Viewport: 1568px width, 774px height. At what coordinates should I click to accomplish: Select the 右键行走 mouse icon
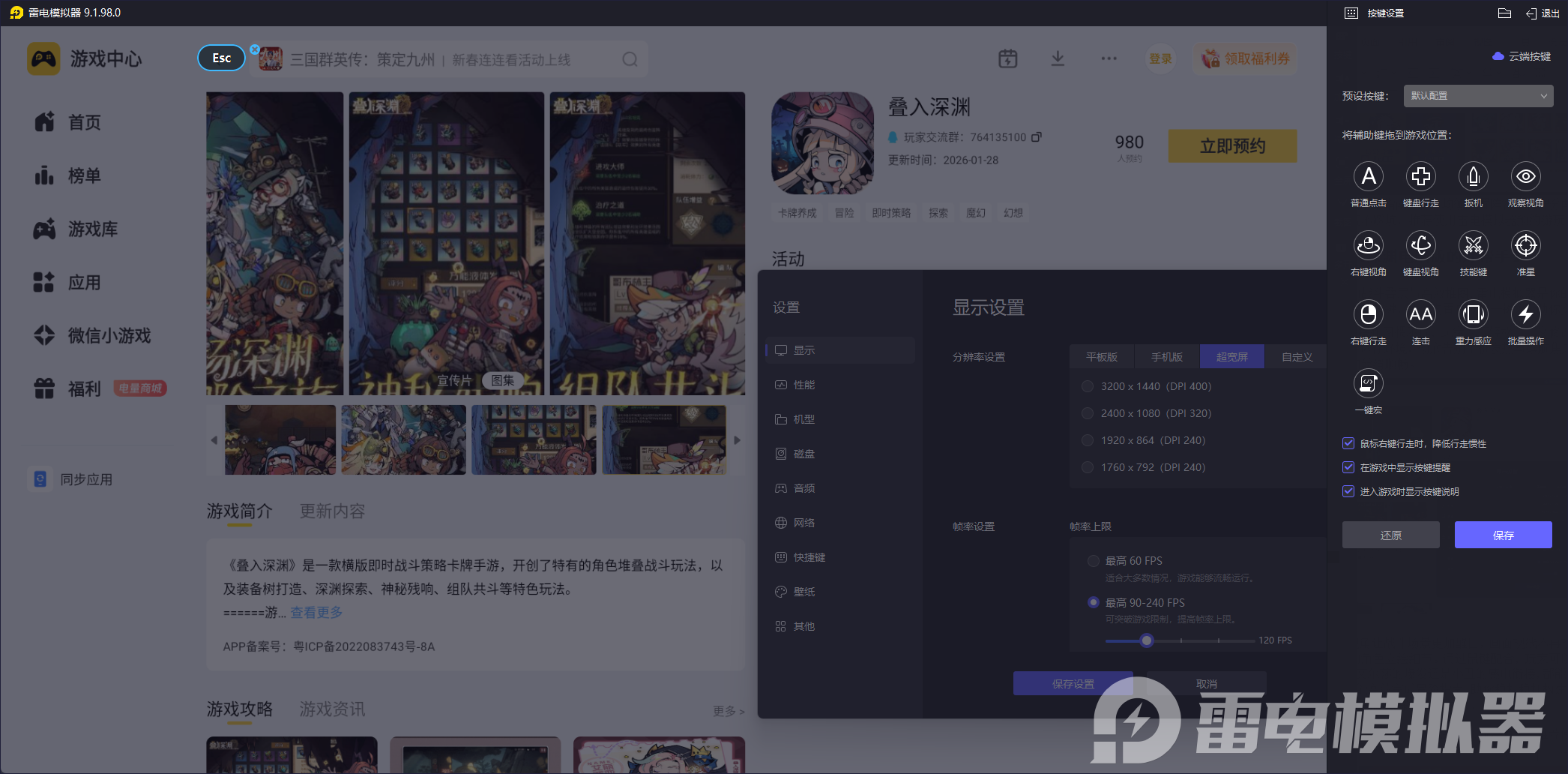click(x=1368, y=314)
